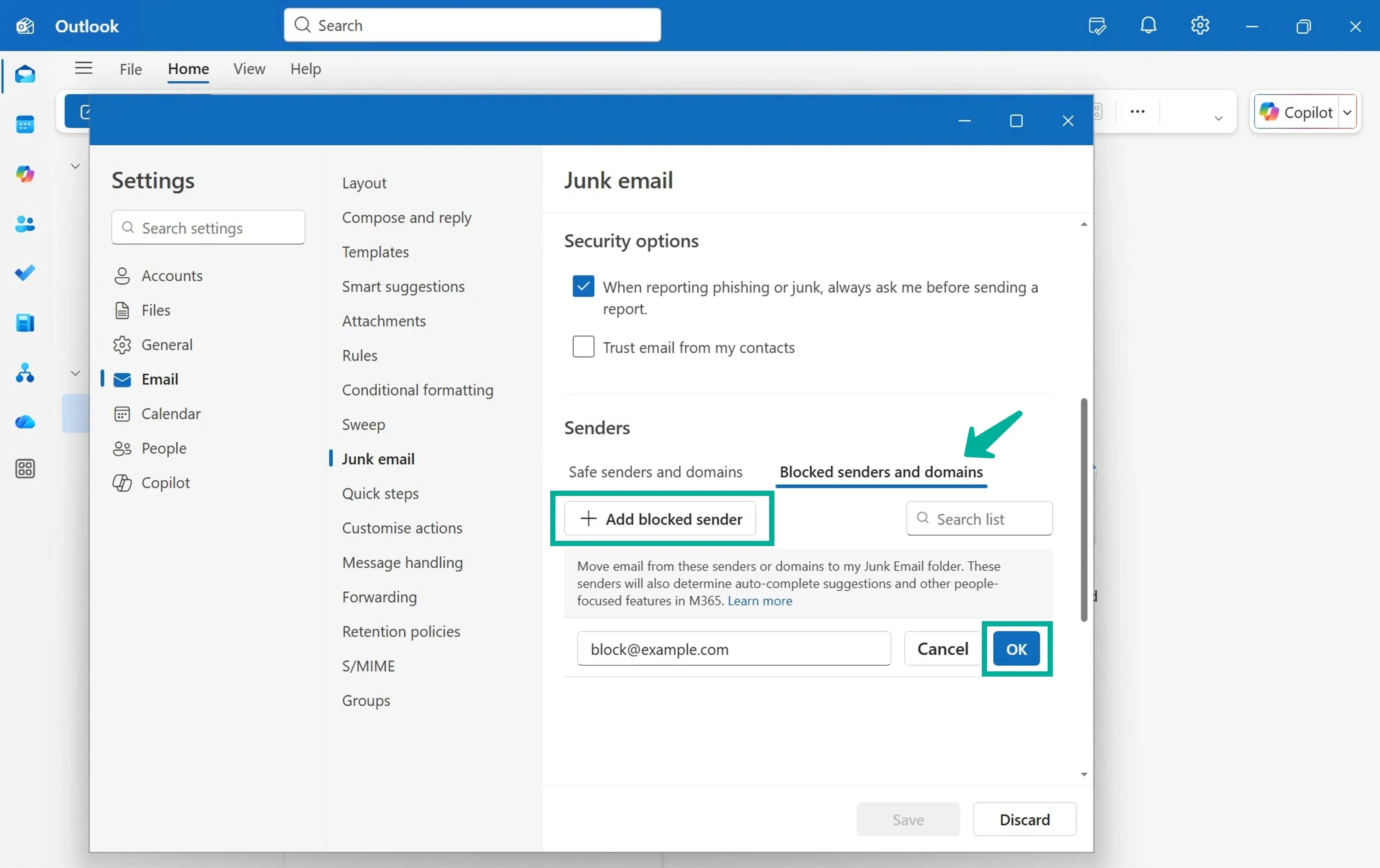Open notifications with the bell icon
The width and height of the screenshot is (1380, 868).
[x=1148, y=25]
